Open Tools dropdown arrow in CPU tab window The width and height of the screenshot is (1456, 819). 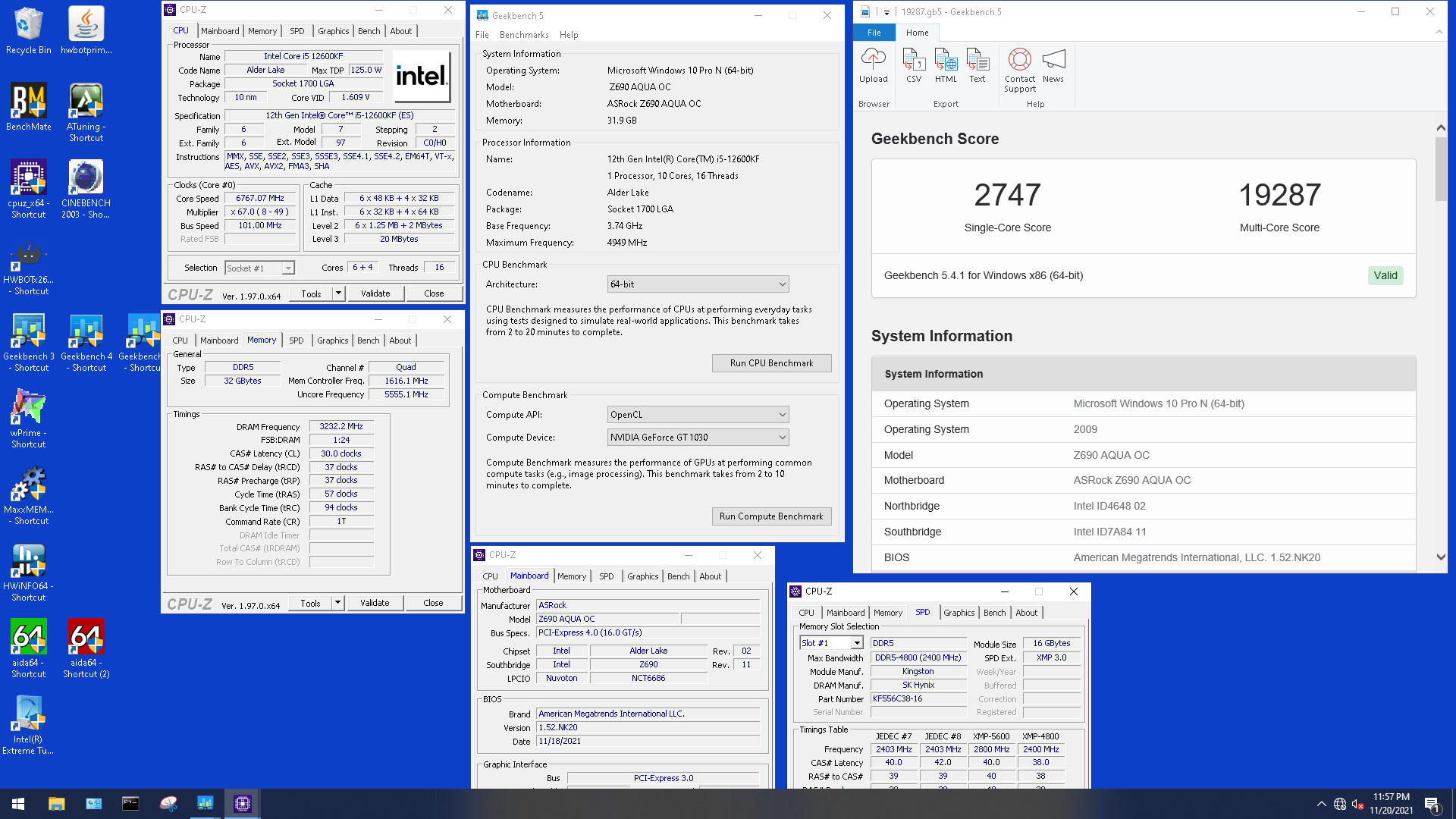point(338,293)
